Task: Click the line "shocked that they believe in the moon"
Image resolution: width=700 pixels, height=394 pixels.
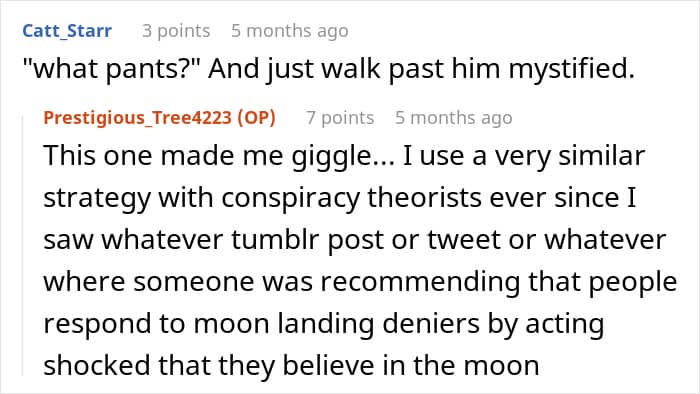Action: 291,366
